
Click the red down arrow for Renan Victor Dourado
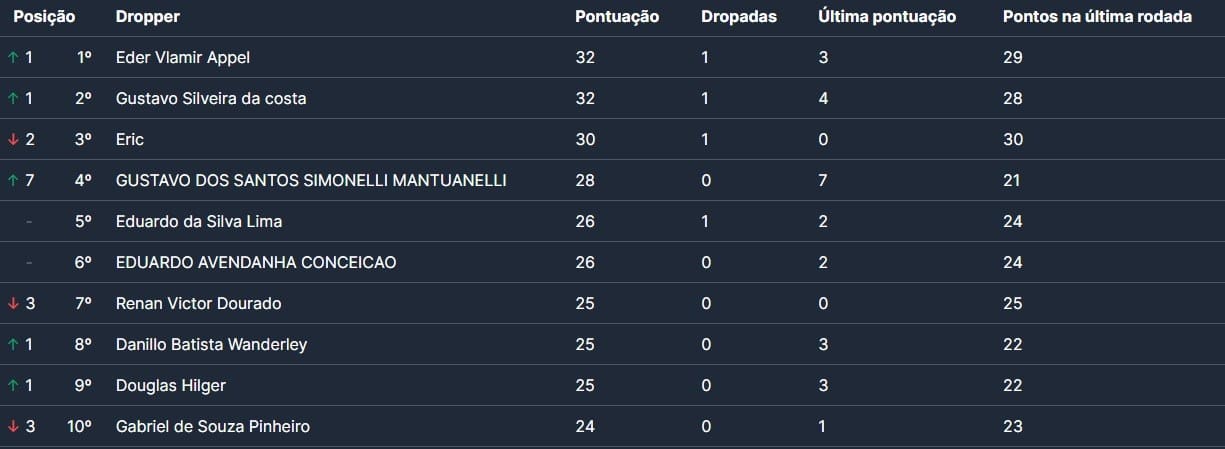(13, 304)
